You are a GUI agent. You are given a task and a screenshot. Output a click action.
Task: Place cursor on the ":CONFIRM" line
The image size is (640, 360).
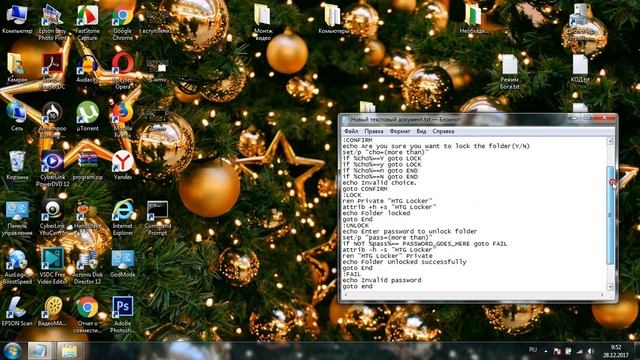tap(357, 140)
